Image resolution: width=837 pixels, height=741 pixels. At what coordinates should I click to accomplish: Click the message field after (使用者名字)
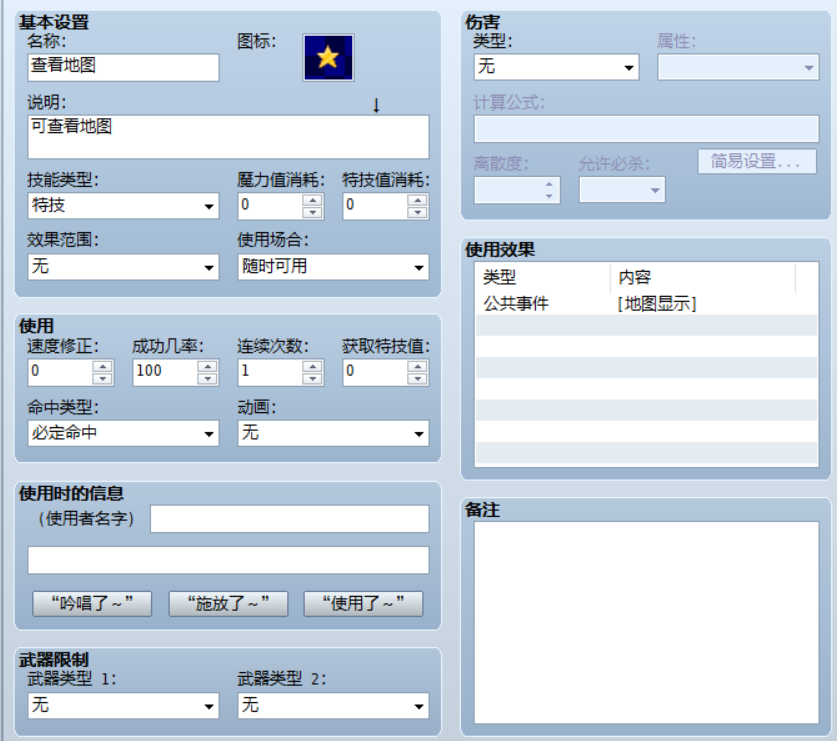point(289,519)
